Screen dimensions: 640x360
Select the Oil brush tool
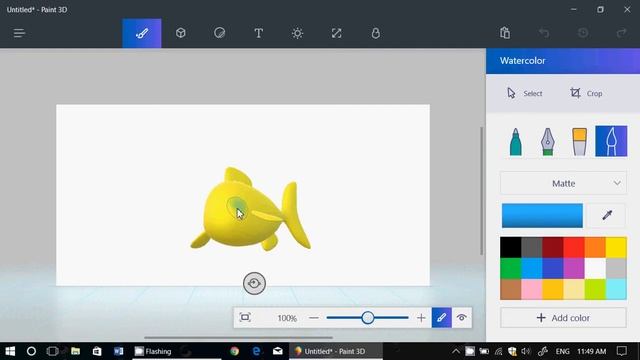tap(580, 141)
